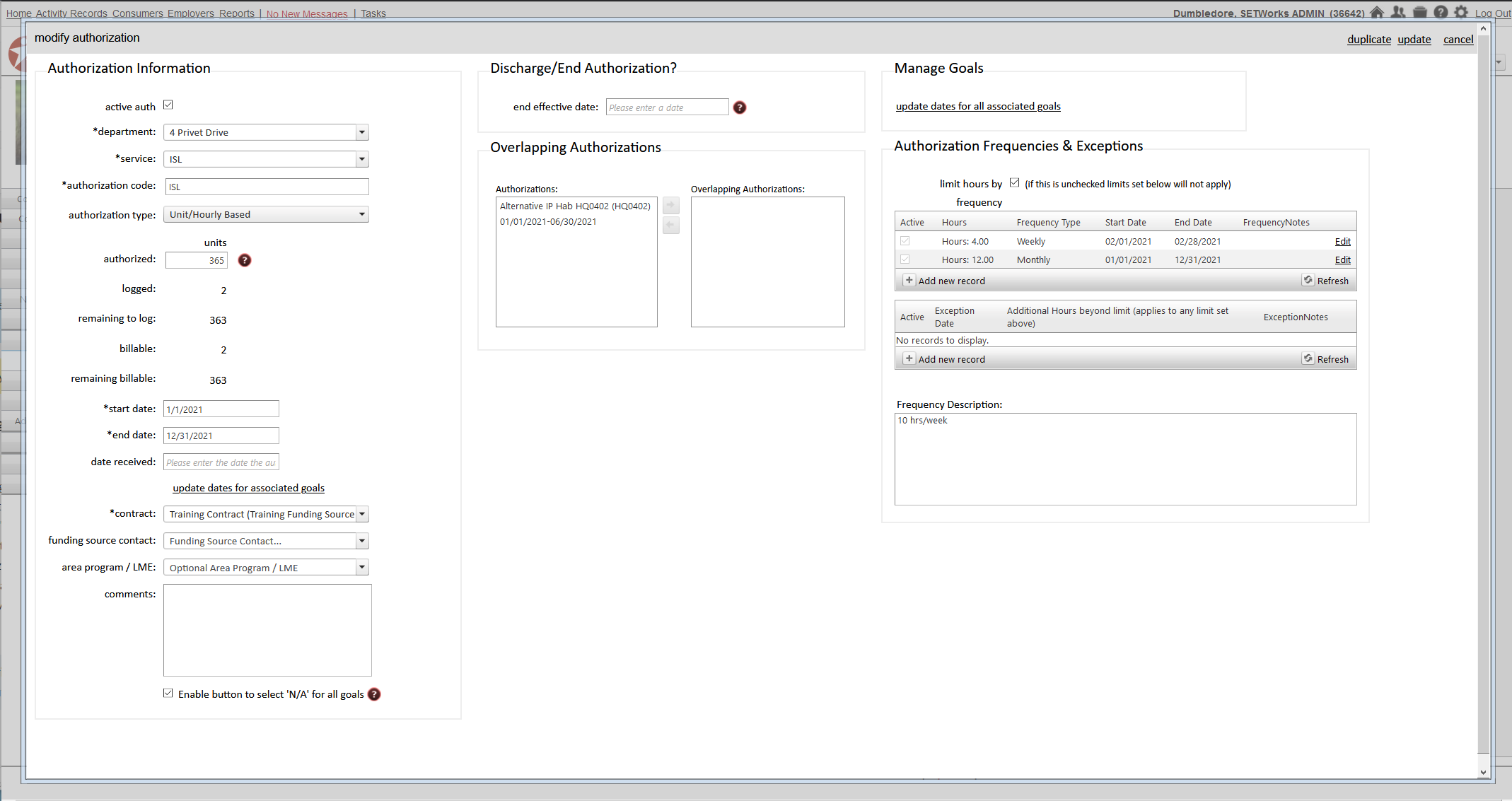1512x801 pixels.
Task: Click update dates for all associated goals
Action: click(978, 106)
